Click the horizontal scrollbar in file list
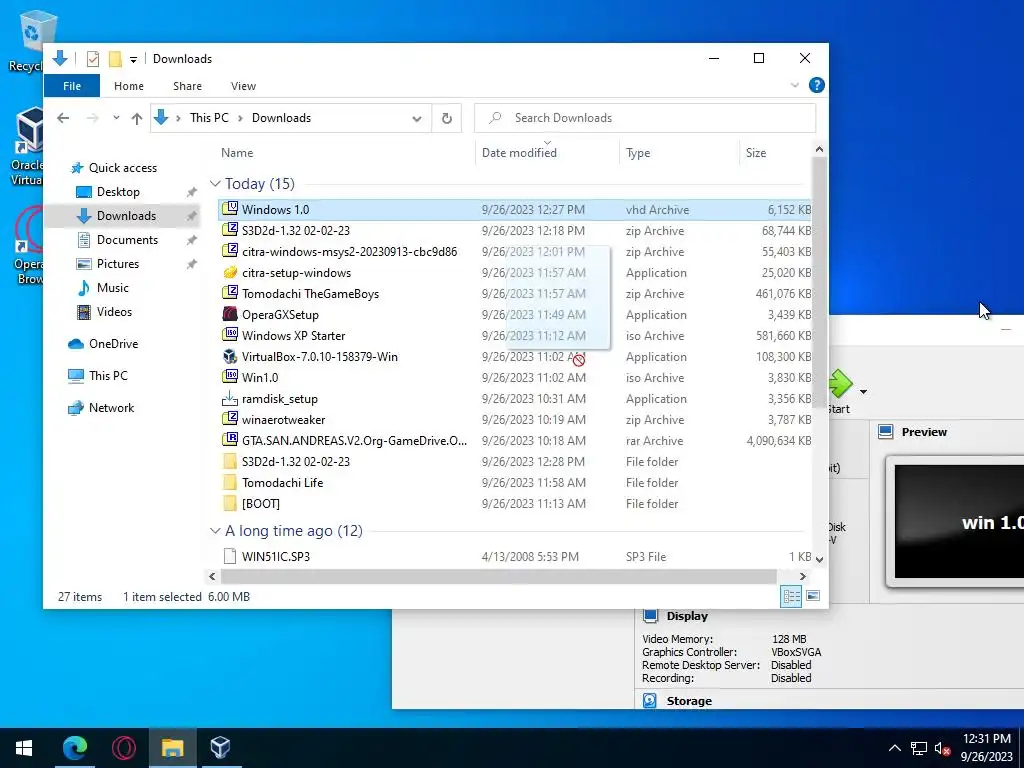 [x=498, y=577]
